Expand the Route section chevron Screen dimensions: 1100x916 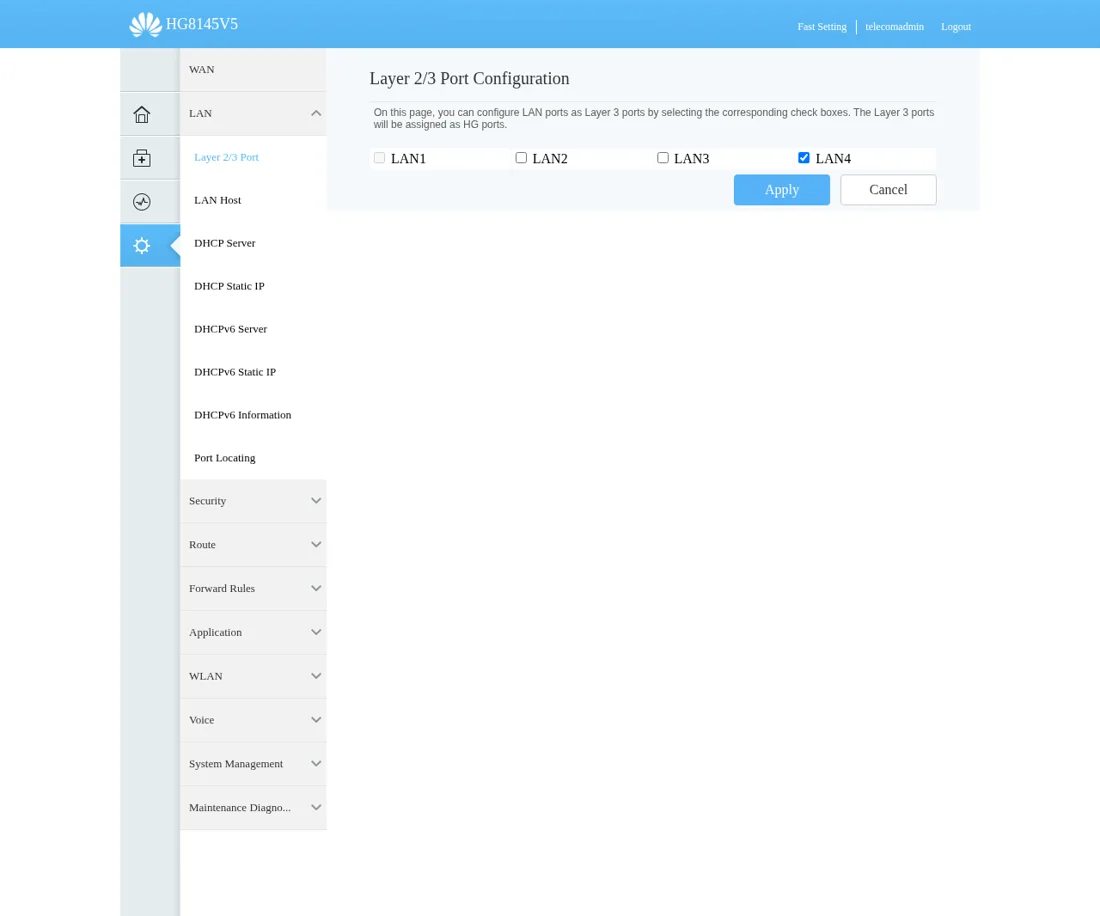[x=316, y=544]
